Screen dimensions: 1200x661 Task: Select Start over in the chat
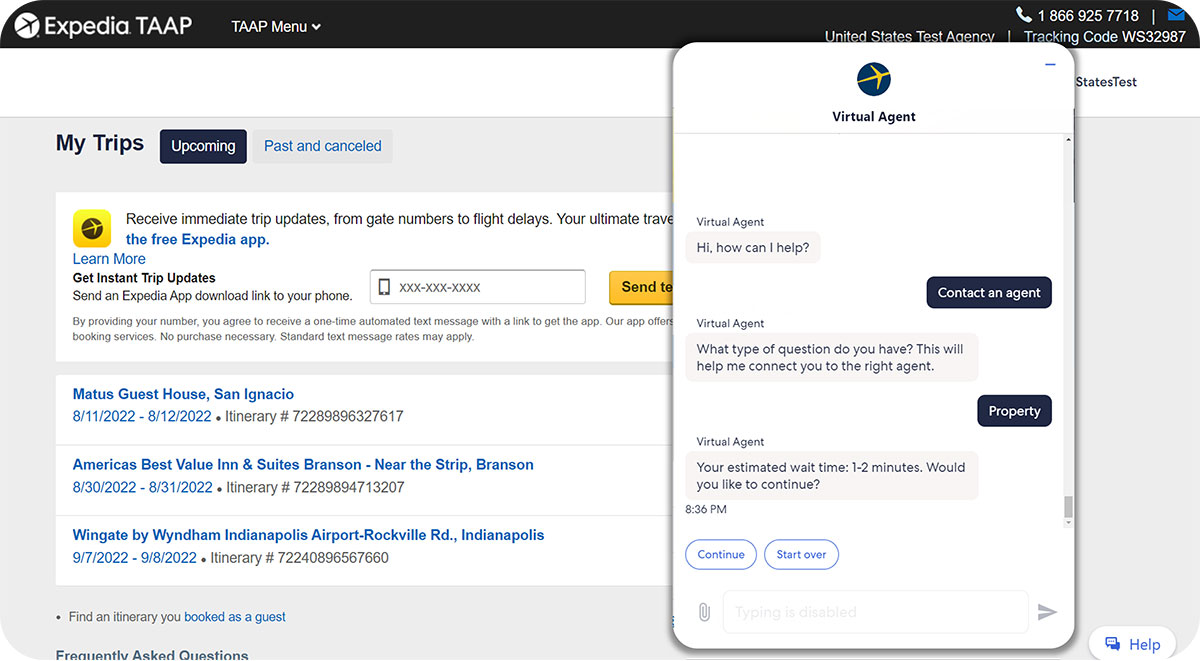(801, 555)
